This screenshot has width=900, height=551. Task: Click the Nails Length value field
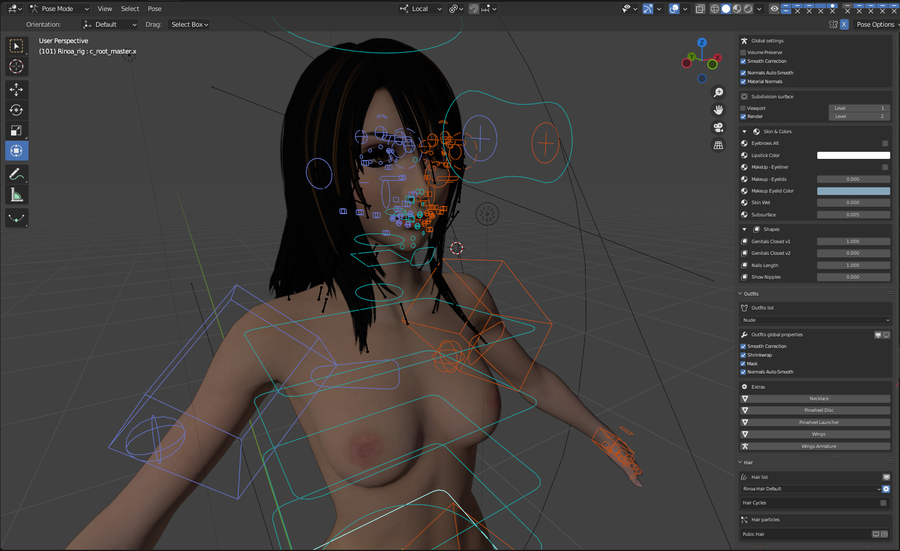(x=854, y=265)
